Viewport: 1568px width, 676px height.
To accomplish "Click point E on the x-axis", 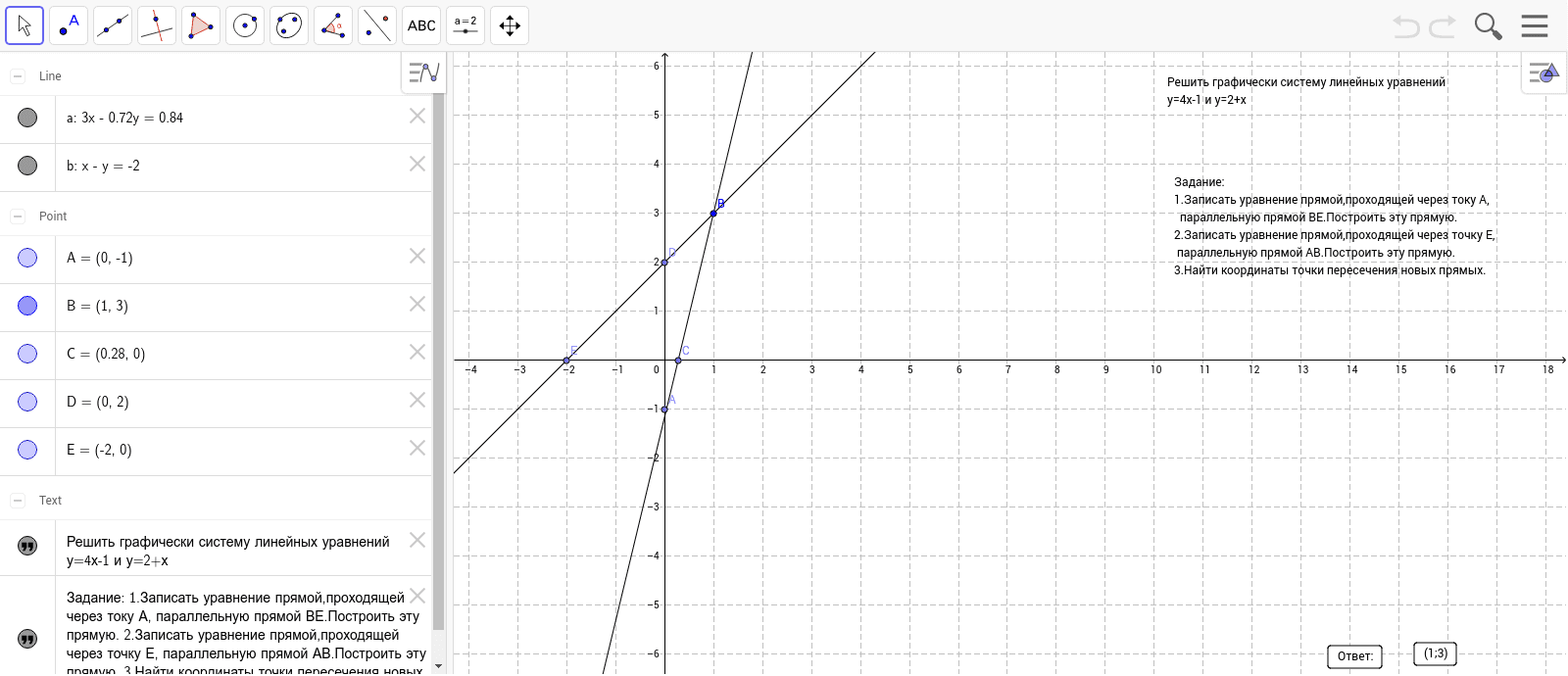I will click(x=566, y=361).
